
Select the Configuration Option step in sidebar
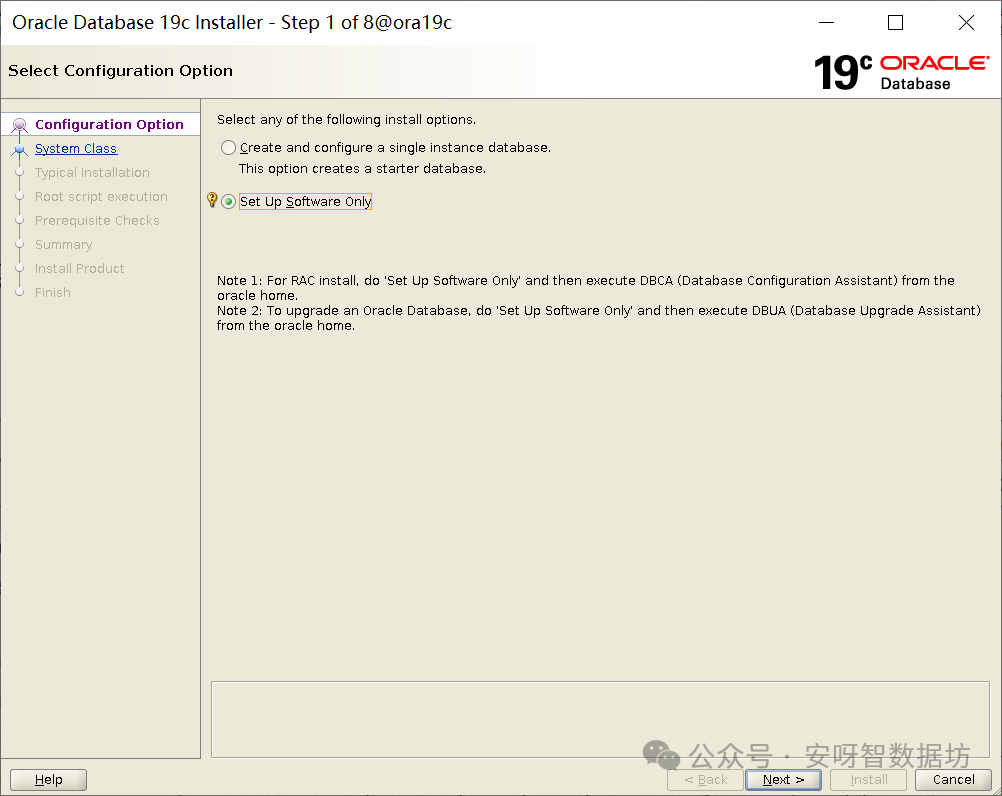click(109, 124)
